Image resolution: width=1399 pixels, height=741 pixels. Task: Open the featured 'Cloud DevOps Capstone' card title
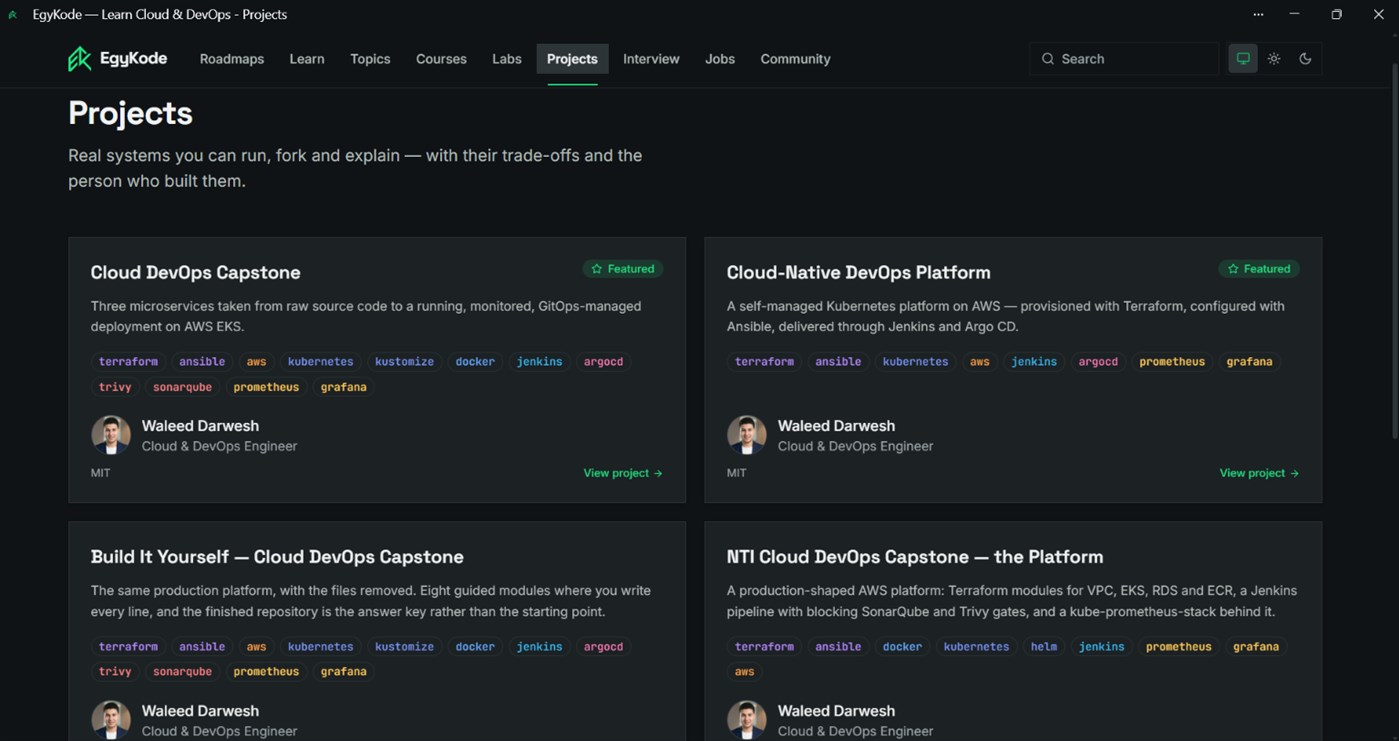tap(195, 272)
